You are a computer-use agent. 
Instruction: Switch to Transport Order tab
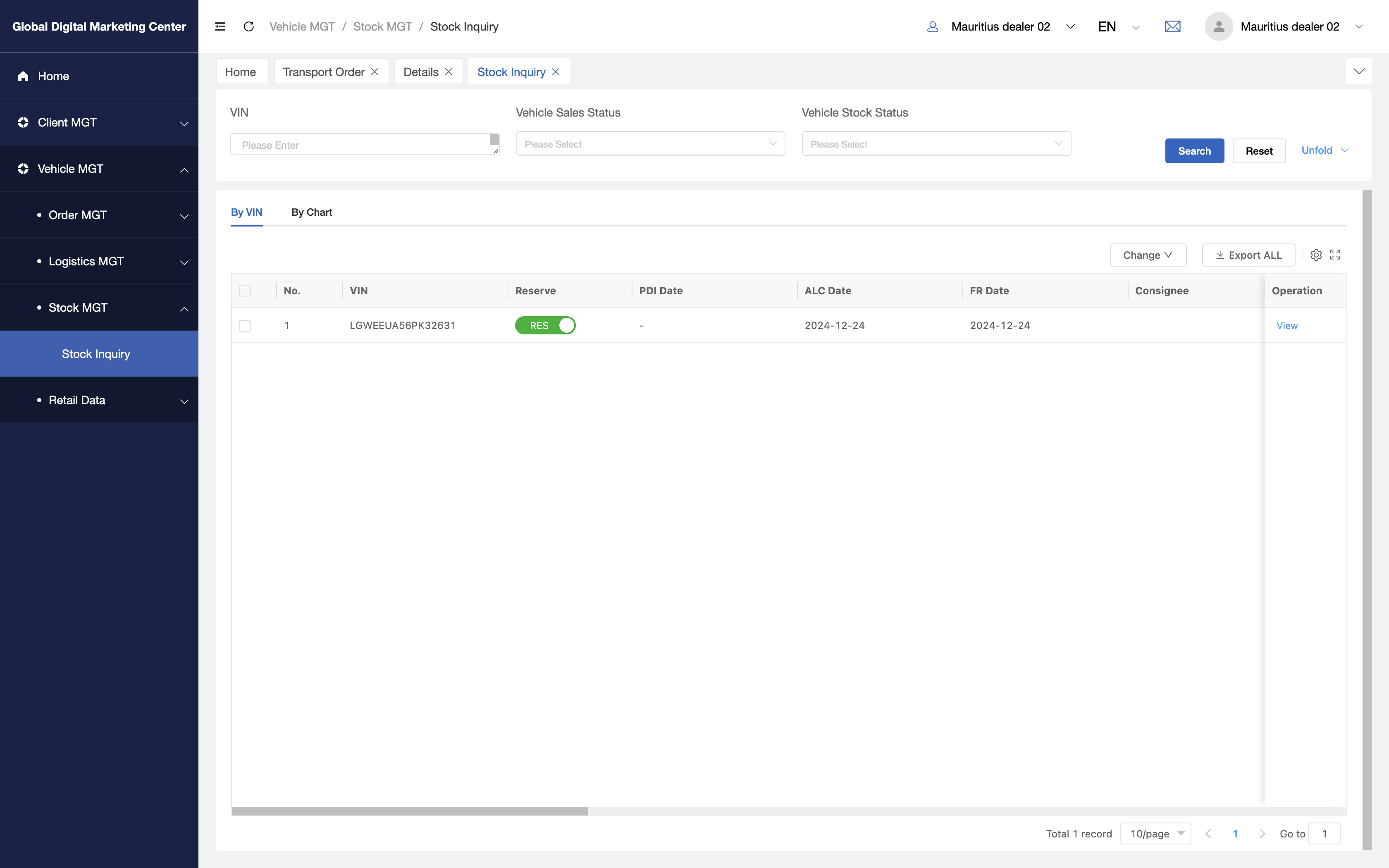tap(324, 72)
